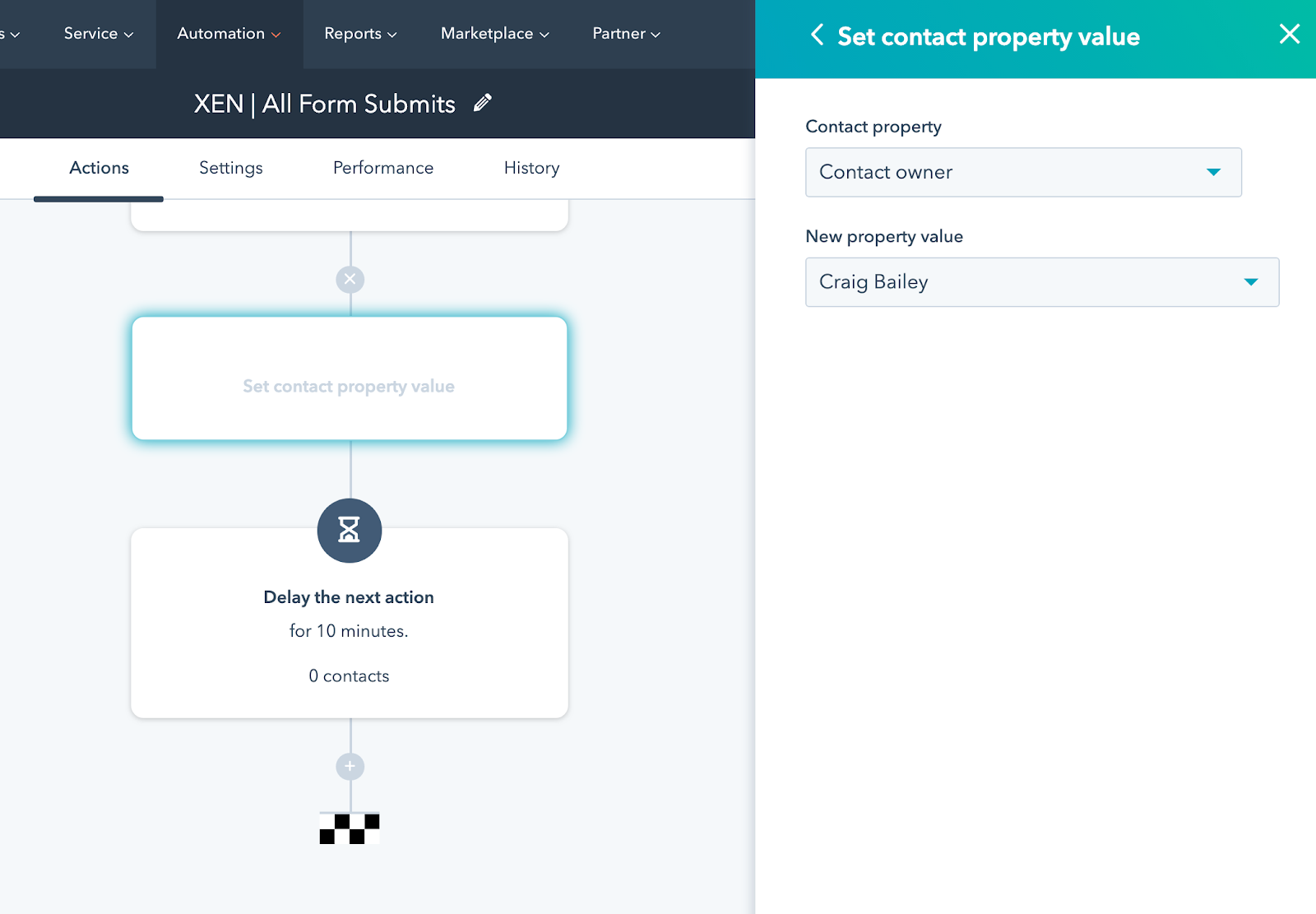
Task: Click the 0 contacts count on the delay step
Action: point(349,675)
